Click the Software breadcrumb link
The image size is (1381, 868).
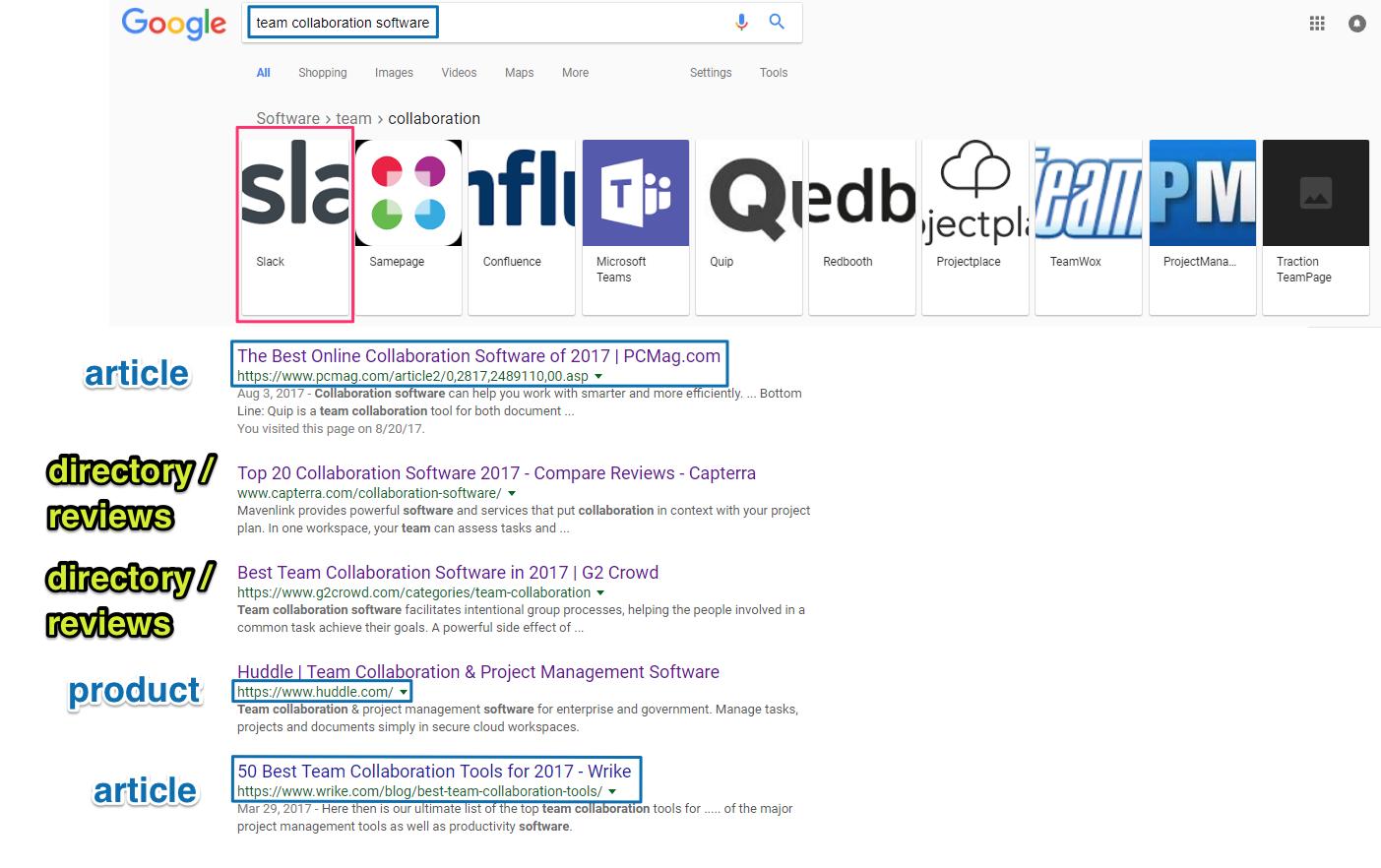coord(287,119)
